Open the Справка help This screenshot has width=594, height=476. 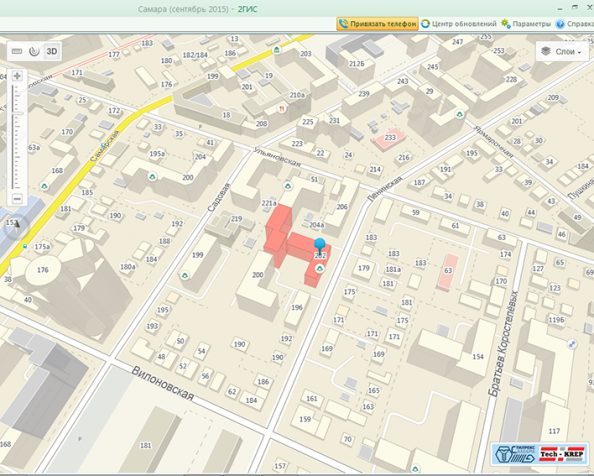[x=574, y=24]
